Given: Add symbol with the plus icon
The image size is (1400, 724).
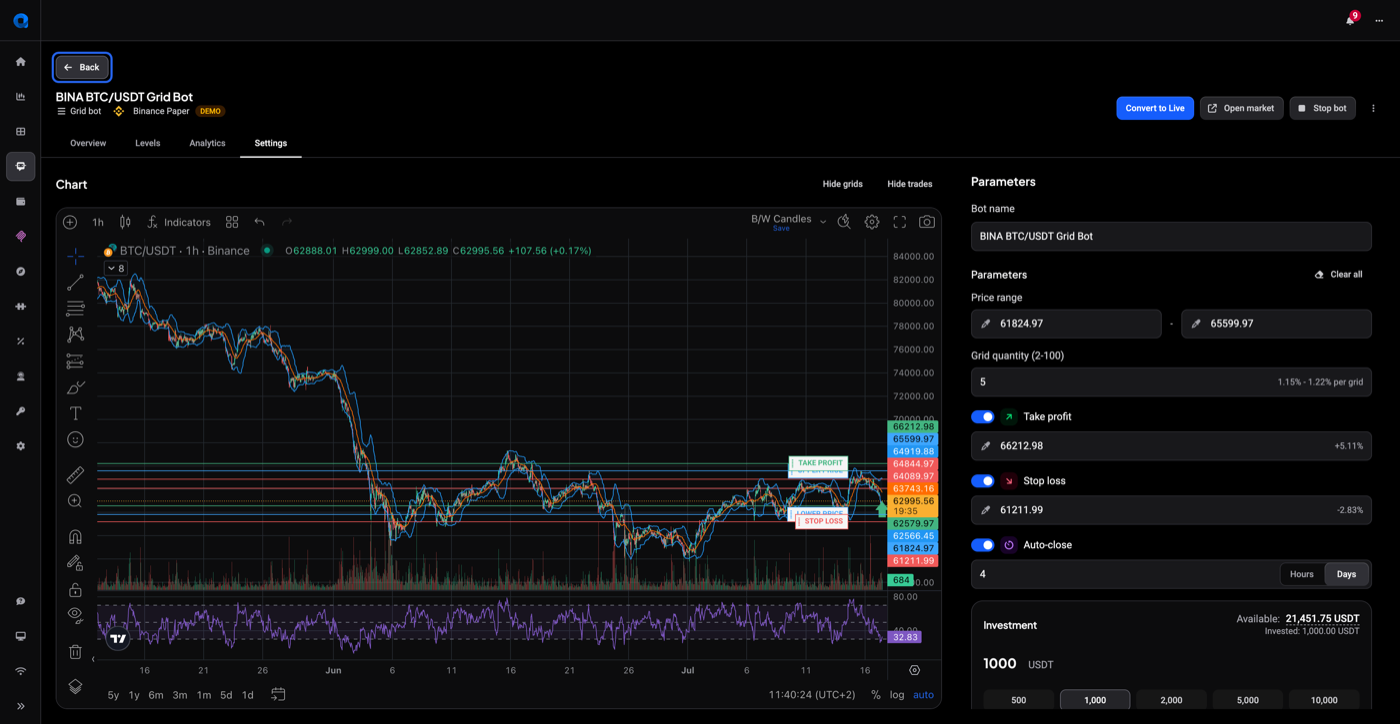Looking at the screenshot, I should (70, 222).
